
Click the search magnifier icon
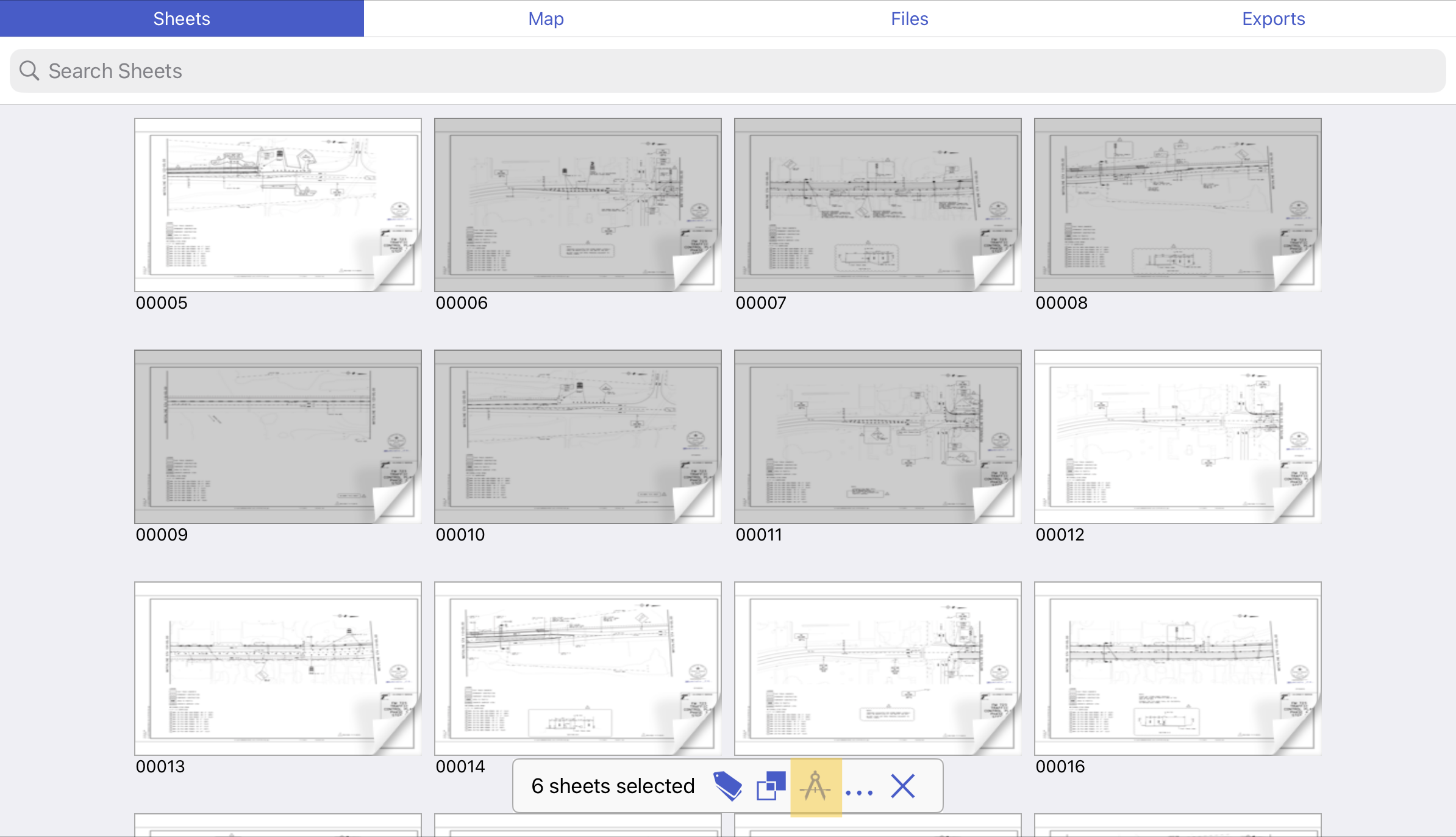[x=28, y=70]
